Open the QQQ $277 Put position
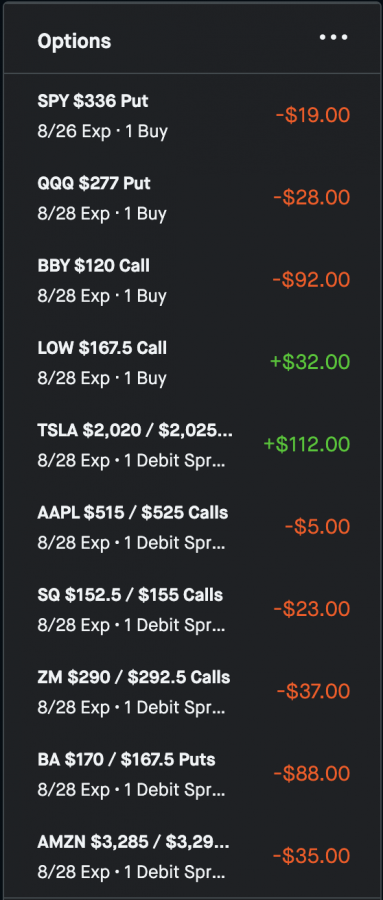Screen dimensions: 383x900 point(193,198)
